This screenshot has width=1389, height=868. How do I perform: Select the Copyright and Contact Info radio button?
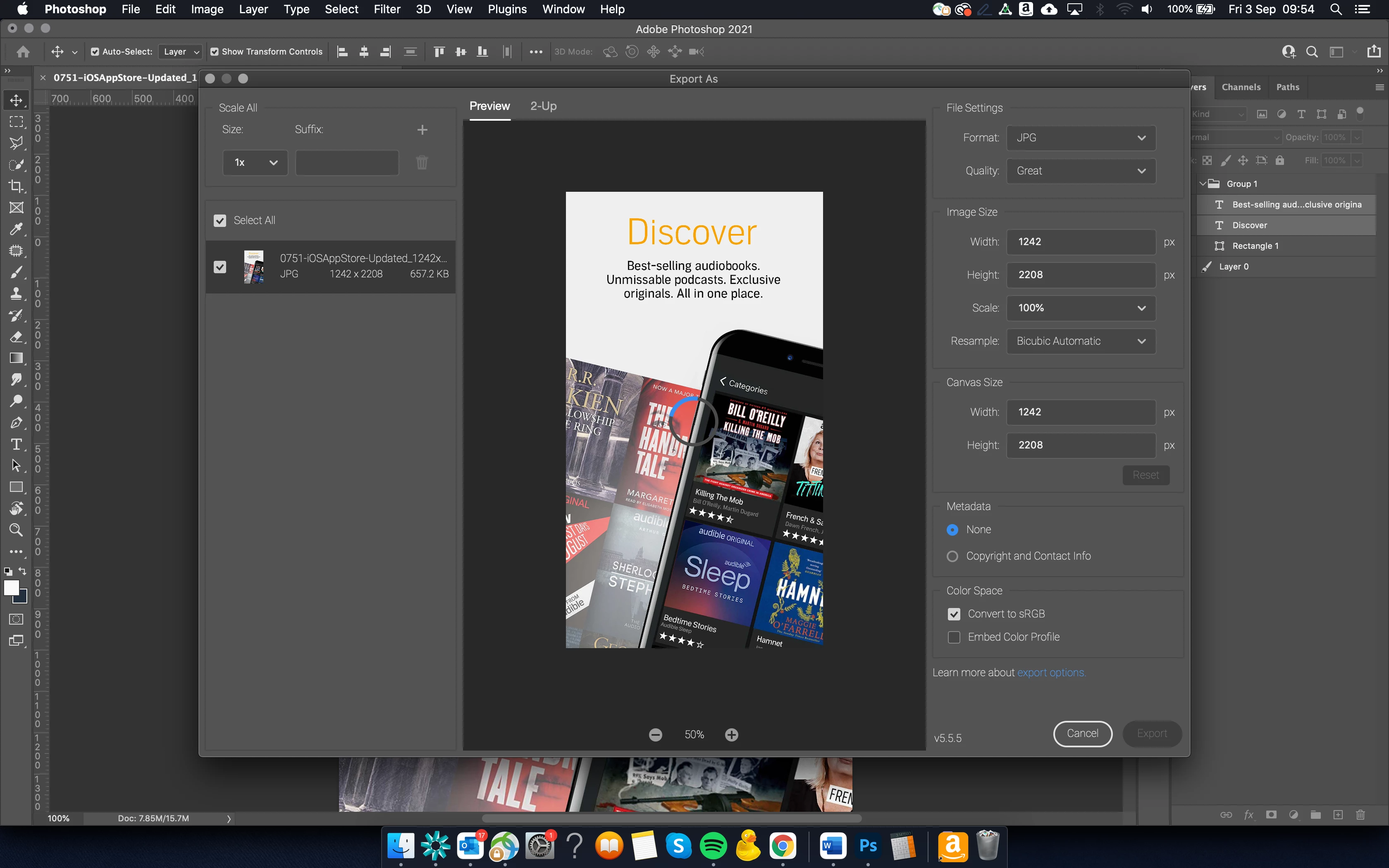point(952,556)
